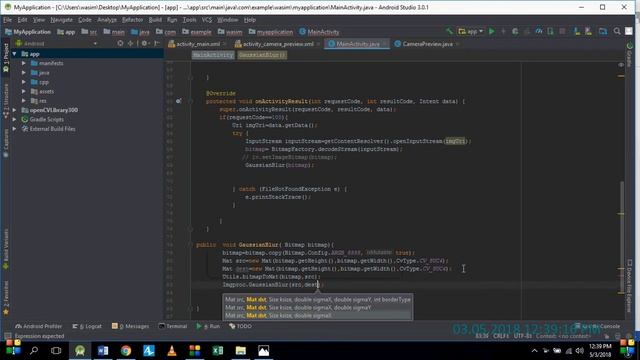Image resolution: width=640 pixels, height=360 pixels.
Task: Expand the openCVLibrary300 module
Action: coord(15,110)
